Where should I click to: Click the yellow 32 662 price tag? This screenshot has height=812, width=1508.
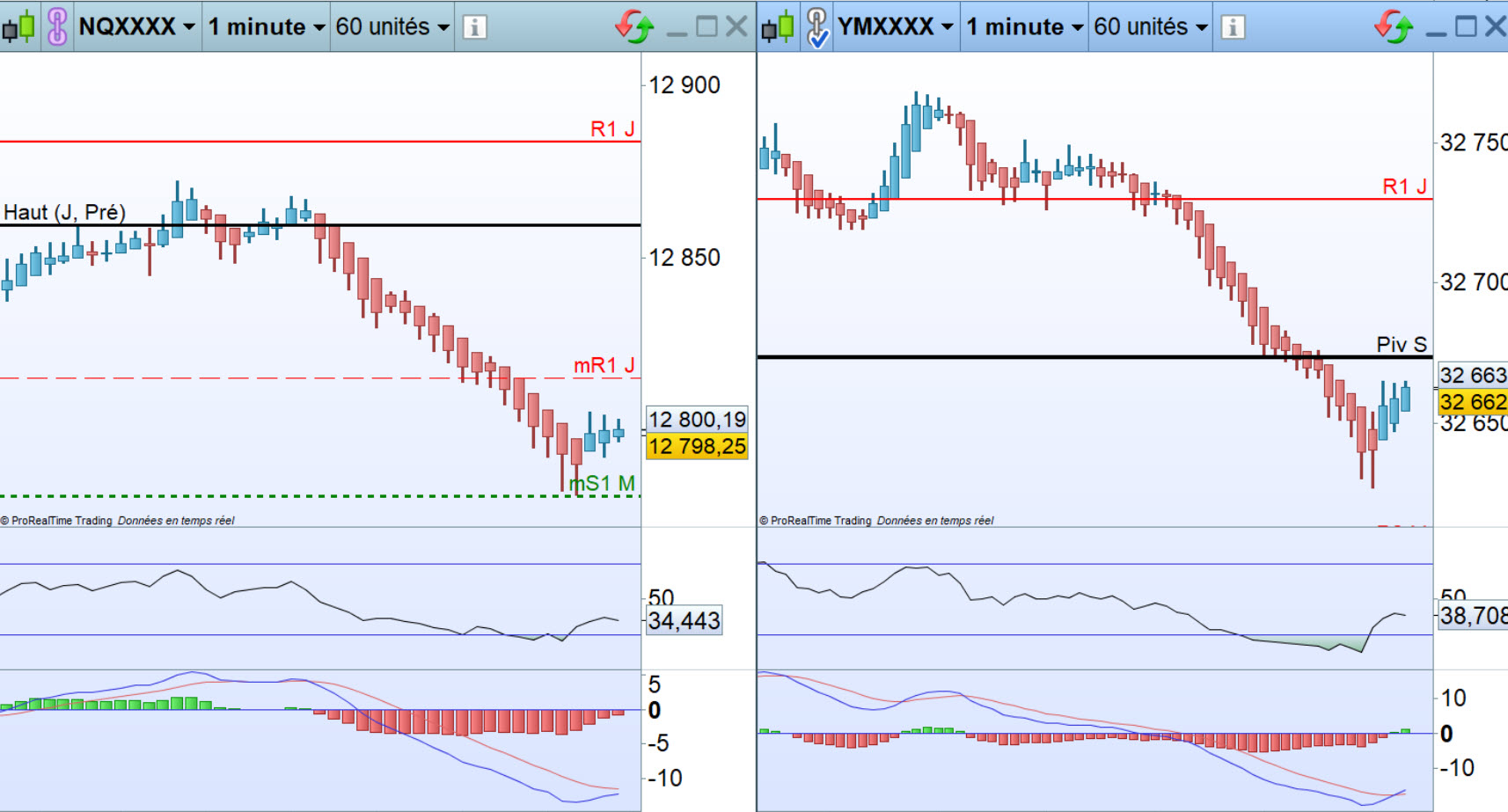tap(1474, 403)
